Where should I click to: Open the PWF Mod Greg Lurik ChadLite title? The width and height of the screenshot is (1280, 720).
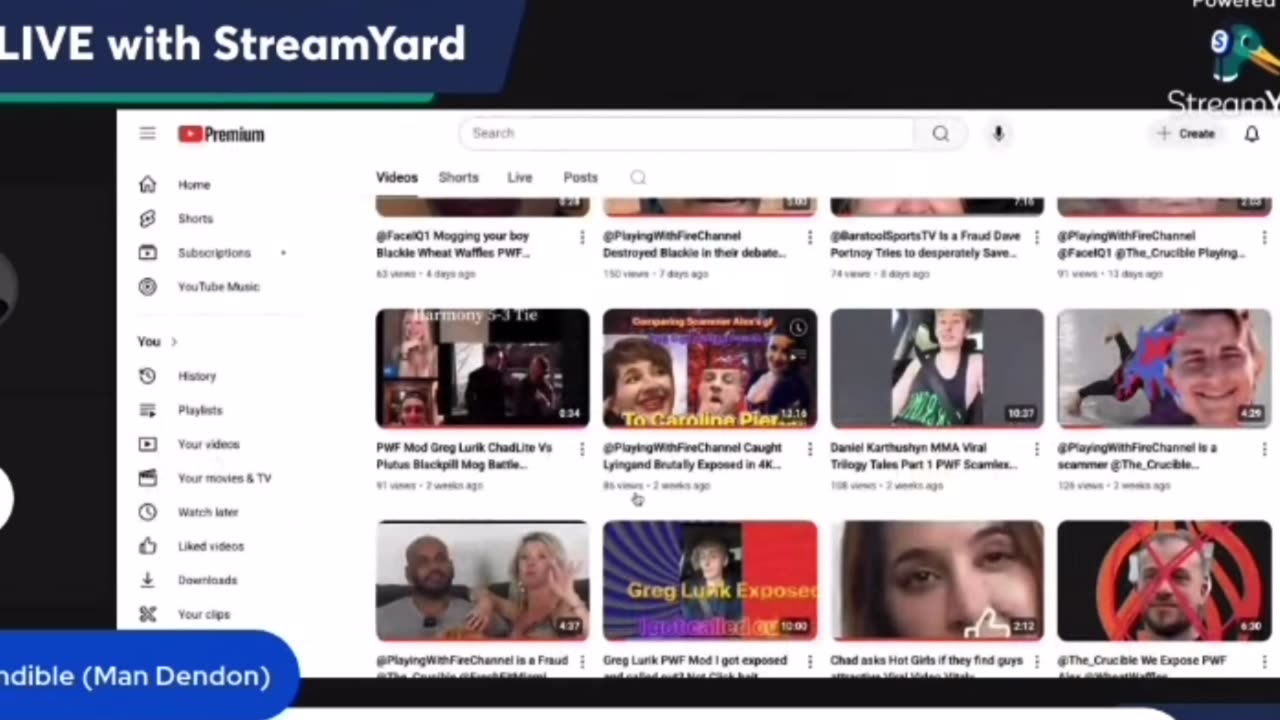point(464,456)
